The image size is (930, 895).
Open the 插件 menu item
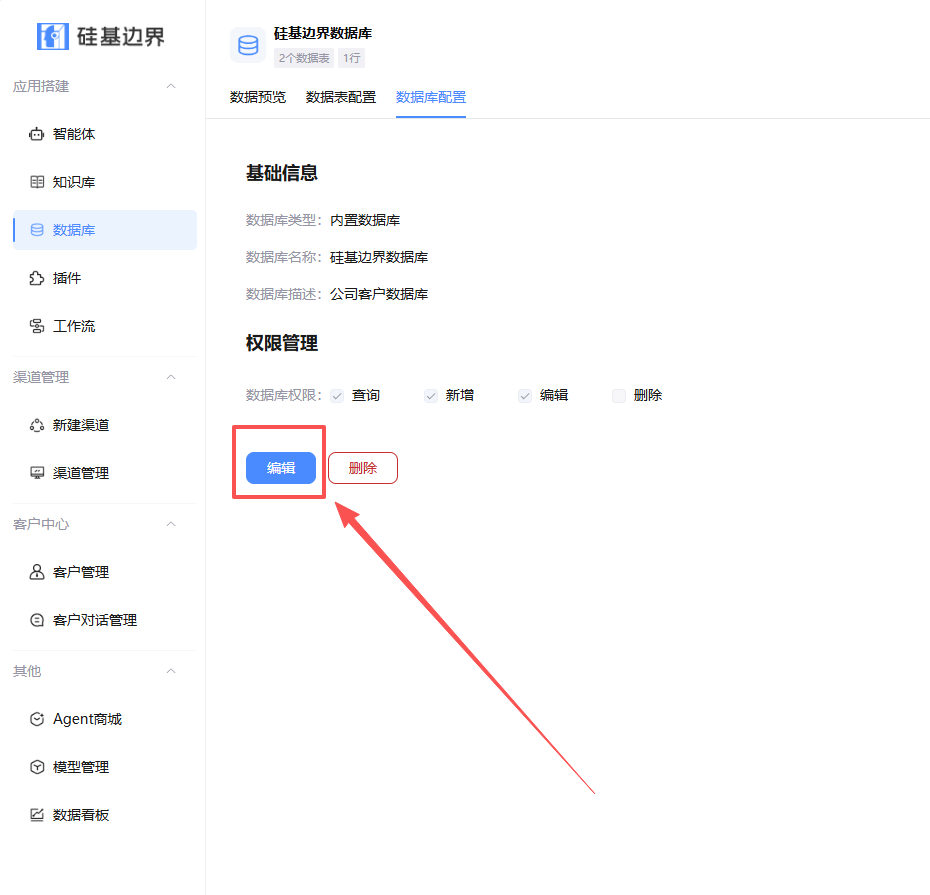pyautogui.click(x=105, y=278)
